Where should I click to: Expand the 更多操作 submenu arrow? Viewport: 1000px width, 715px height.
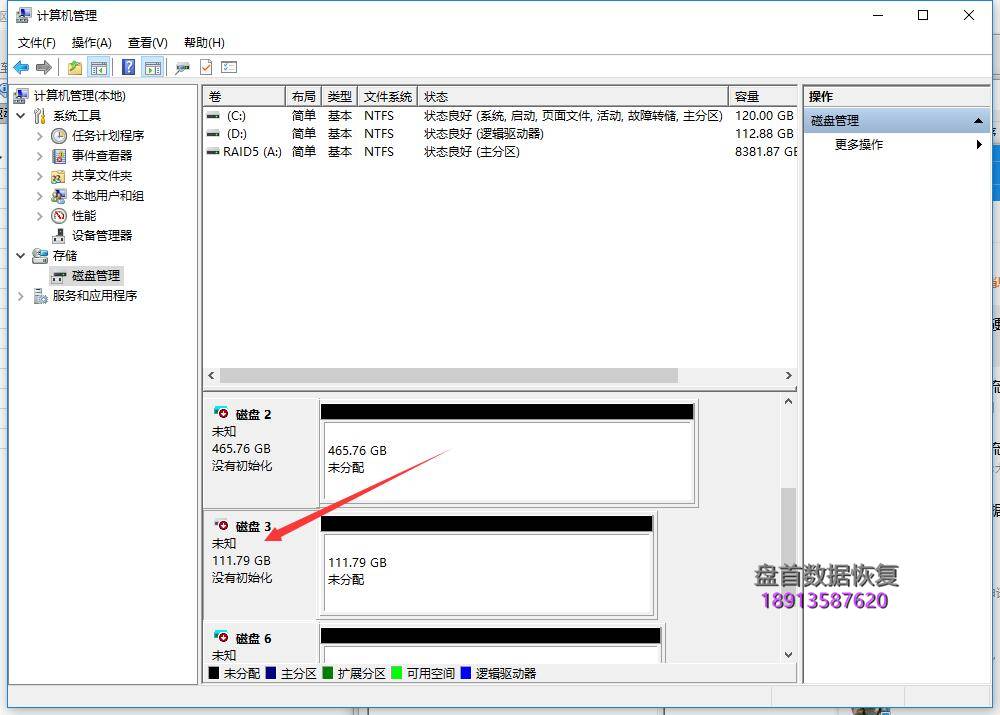click(x=979, y=143)
